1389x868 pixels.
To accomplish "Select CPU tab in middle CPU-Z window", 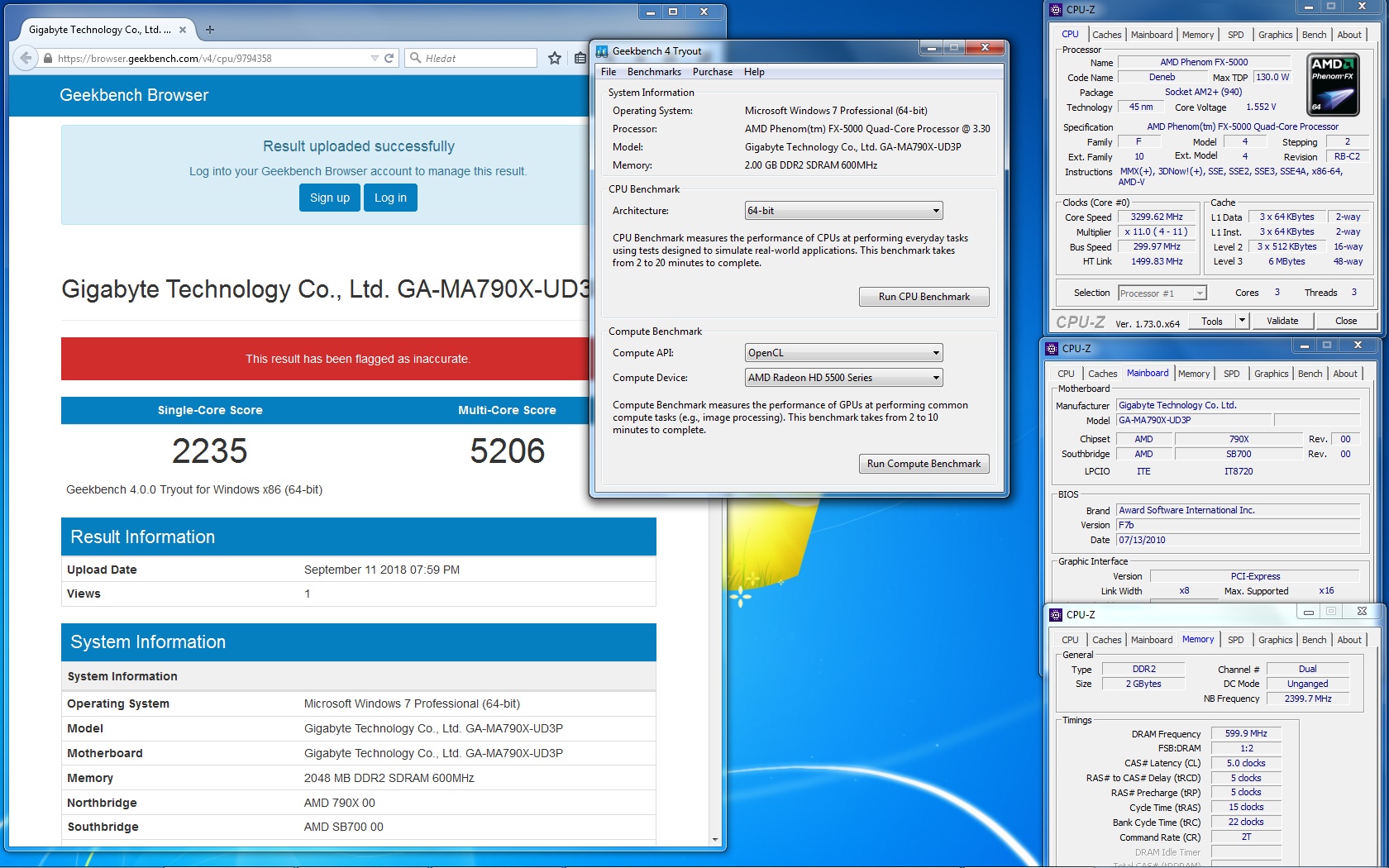I will click(x=1066, y=374).
